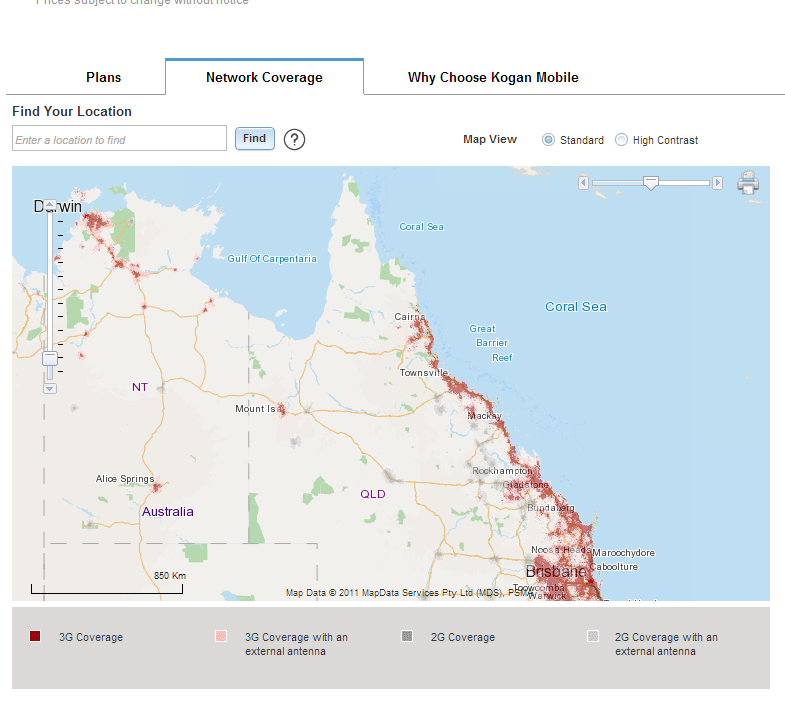This screenshot has width=785, height=720.
Task: Click the Gladstone label on the map
Action: click(x=526, y=485)
